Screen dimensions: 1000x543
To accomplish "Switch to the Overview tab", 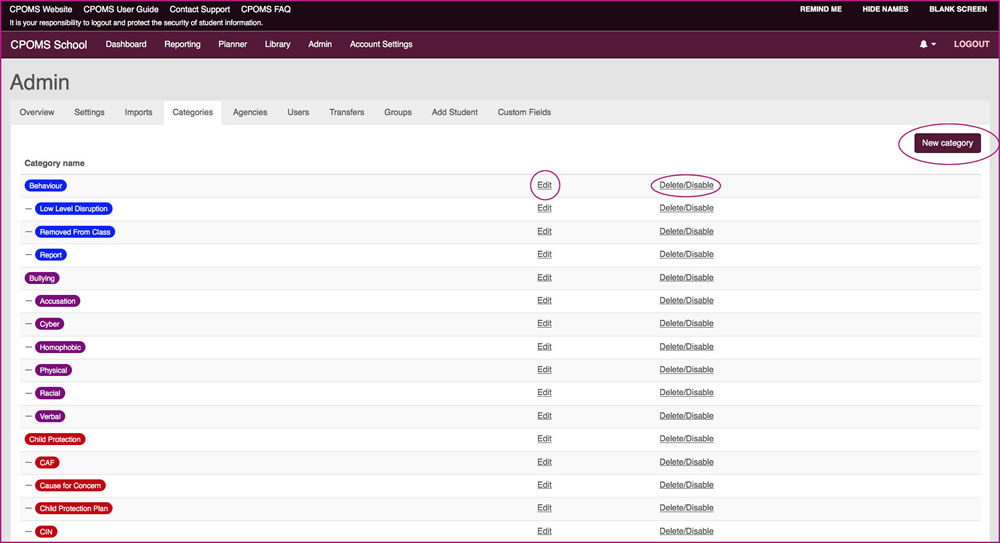I will pyautogui.click(x=37, y=112).
